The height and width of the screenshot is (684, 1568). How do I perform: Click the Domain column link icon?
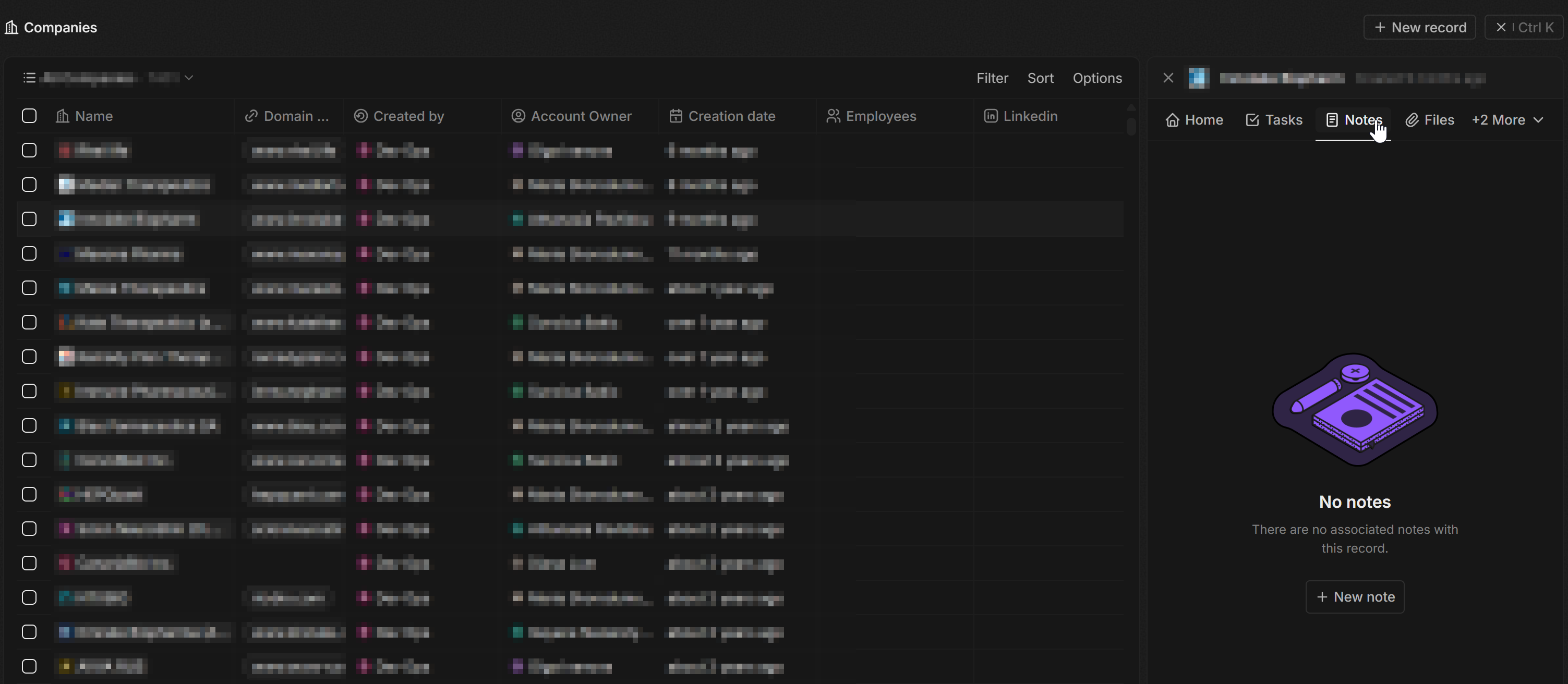[x=251, y=116]
